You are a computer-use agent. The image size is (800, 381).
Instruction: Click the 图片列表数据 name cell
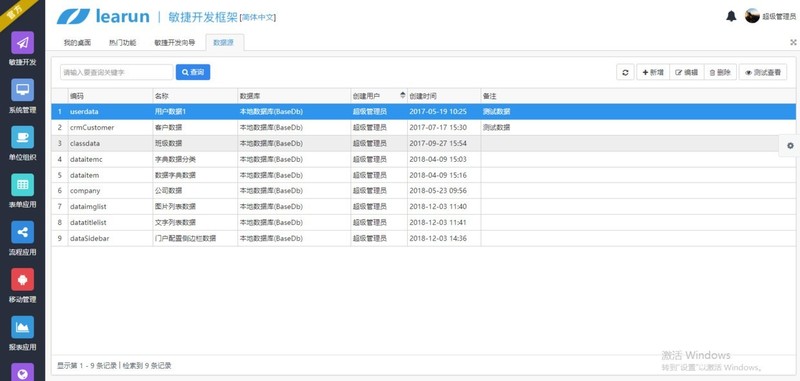195,207
